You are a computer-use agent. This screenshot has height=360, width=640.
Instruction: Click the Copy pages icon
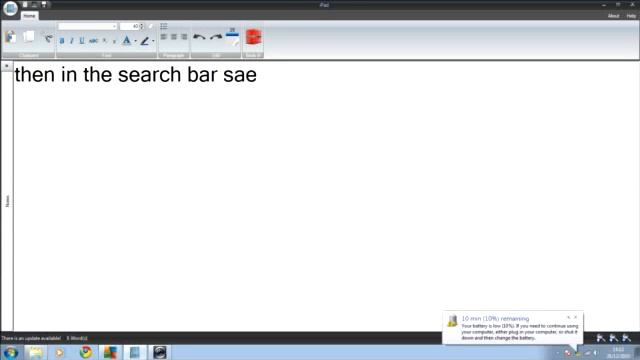[29, 37]
